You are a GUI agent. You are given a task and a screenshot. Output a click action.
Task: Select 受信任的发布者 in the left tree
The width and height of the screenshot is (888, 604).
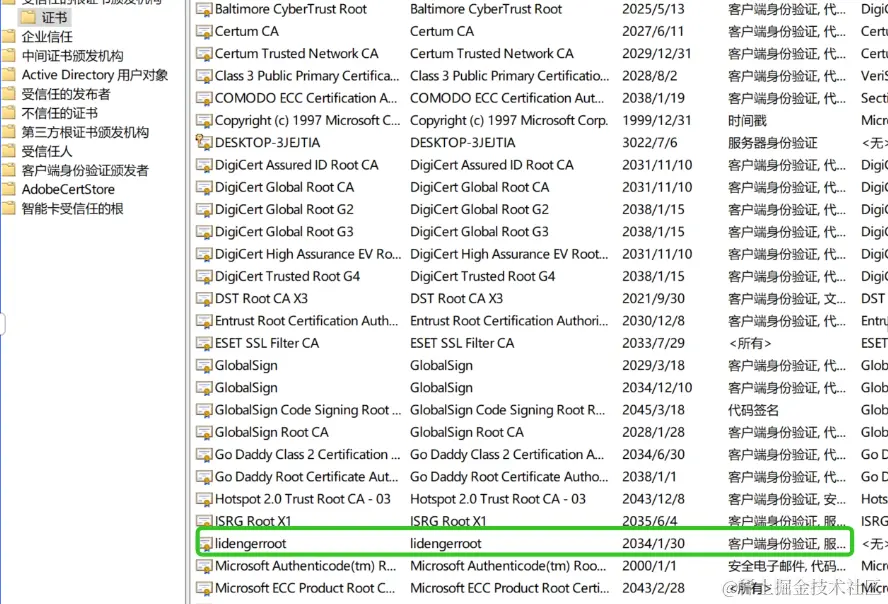(66, 94)
